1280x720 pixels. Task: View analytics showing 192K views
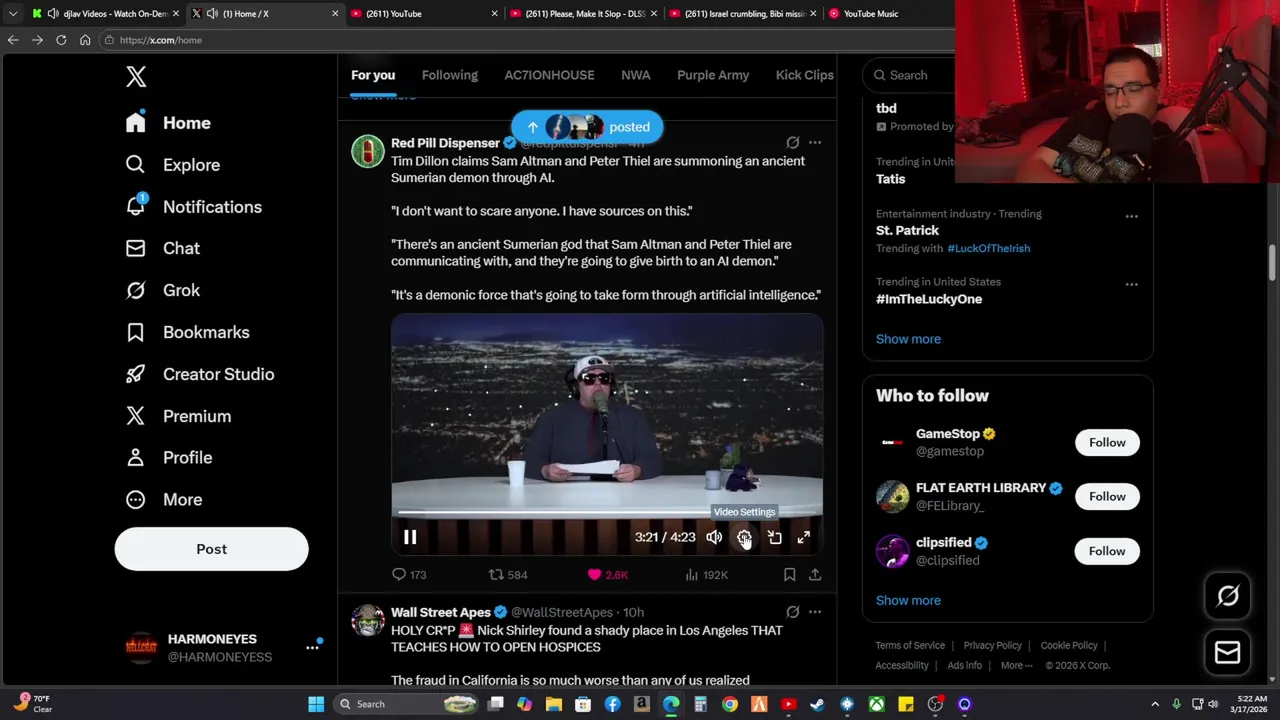click(x=706, y=574)
